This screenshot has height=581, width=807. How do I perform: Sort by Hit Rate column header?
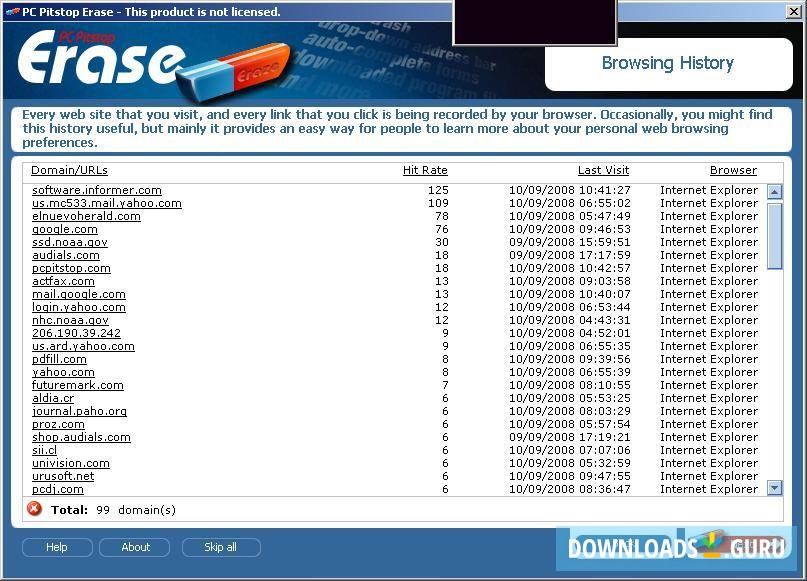click(x=425, y=170)
